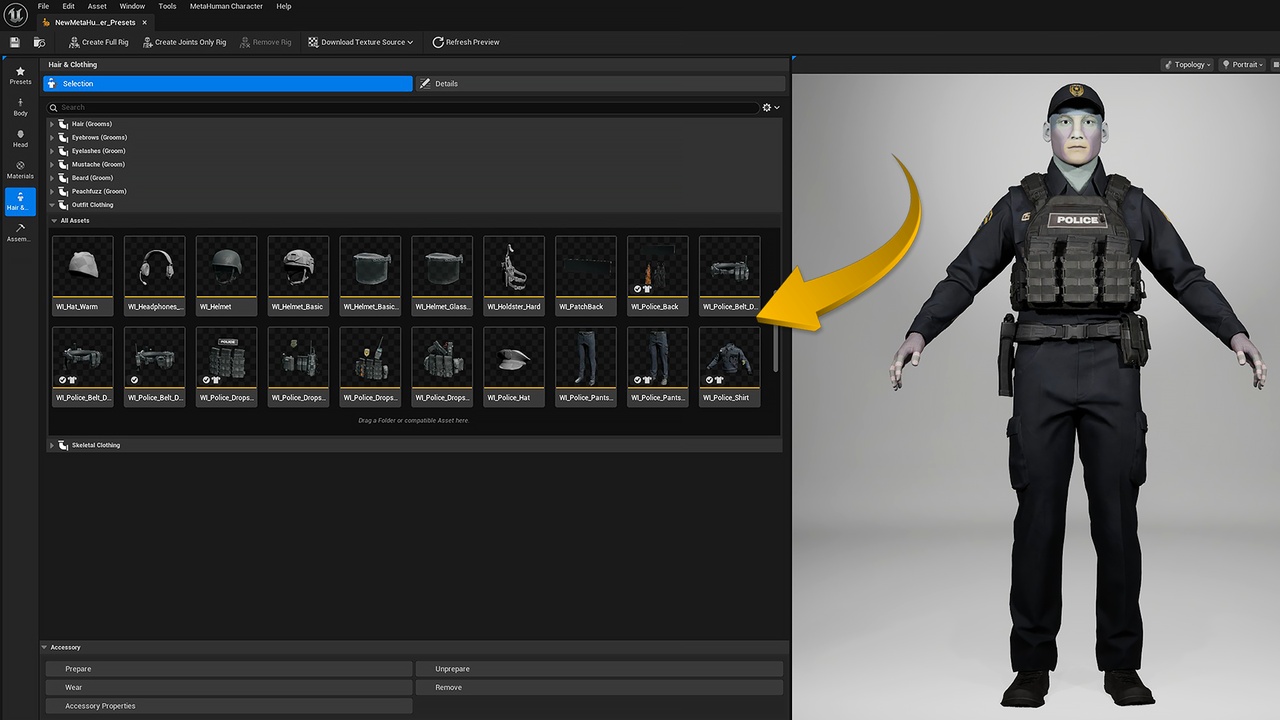
Task: Open the gear settings dropdown beside search
Action: (771, 107)
